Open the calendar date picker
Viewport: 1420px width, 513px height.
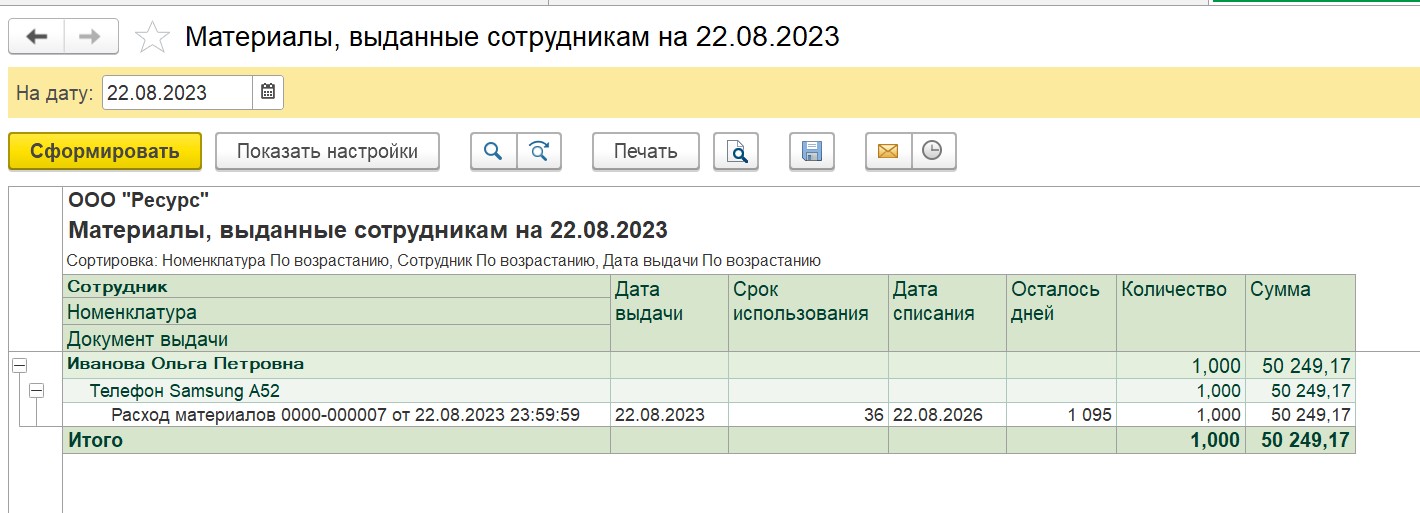(268, 93)
